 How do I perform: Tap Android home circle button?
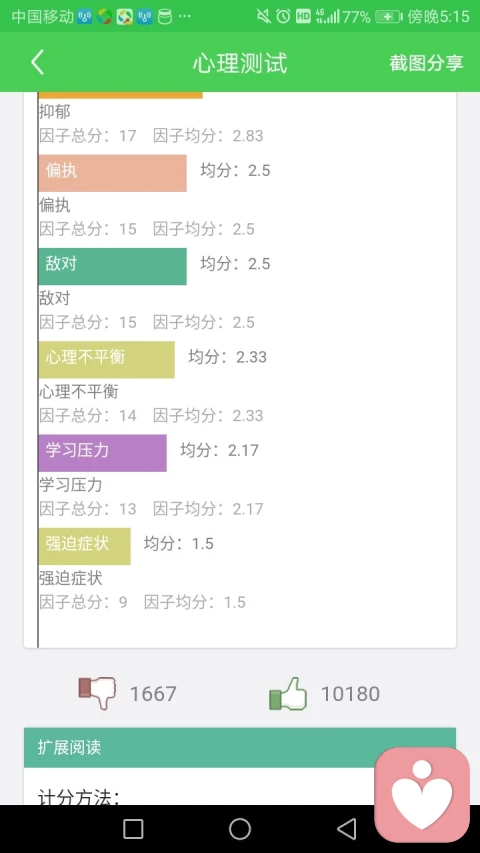click(240, 829)
